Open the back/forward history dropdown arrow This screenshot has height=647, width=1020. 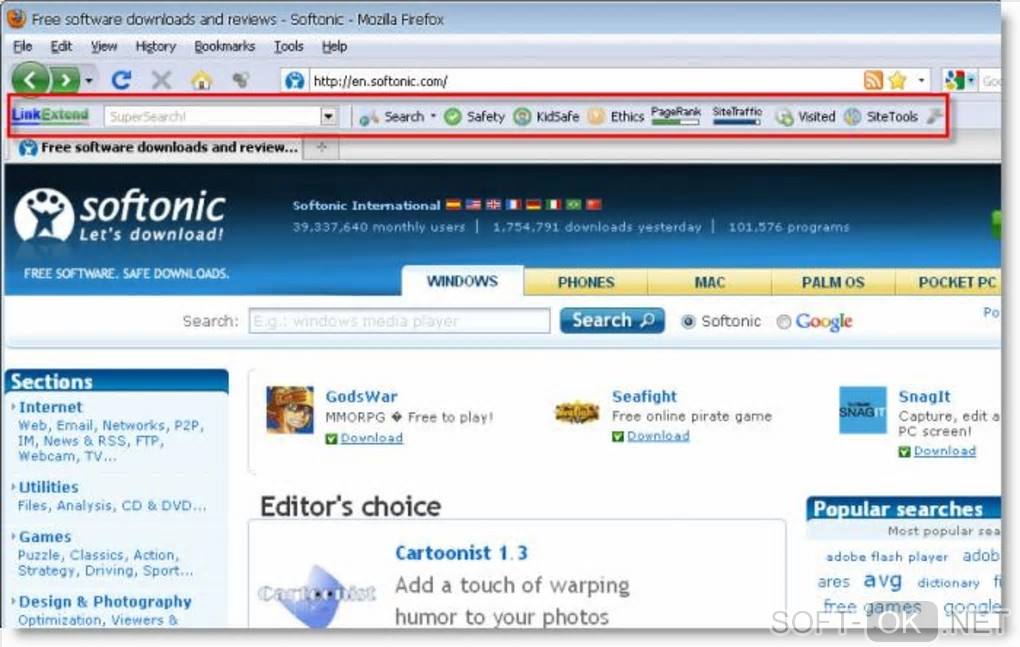[x=89, y=81]
